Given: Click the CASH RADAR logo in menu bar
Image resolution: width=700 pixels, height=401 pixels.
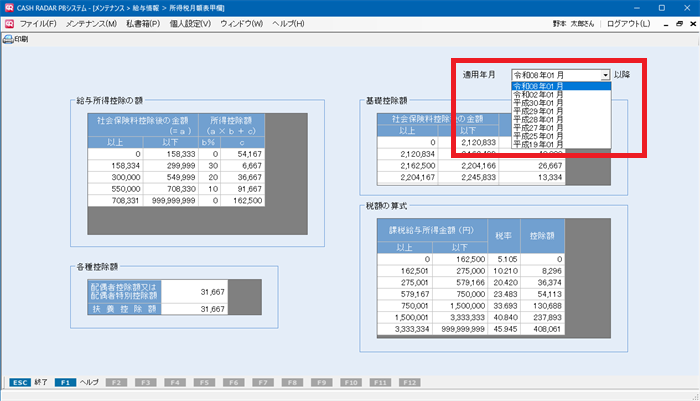Looking at the screenshot, I should point(9,23).
